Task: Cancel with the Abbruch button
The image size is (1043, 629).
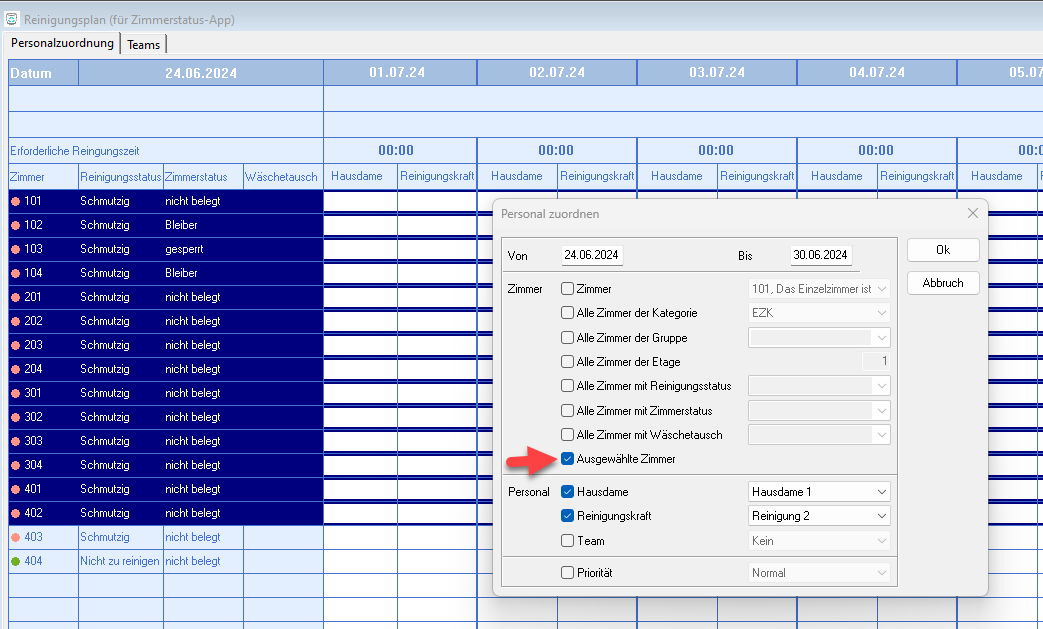Action: [x=943, y=283]
